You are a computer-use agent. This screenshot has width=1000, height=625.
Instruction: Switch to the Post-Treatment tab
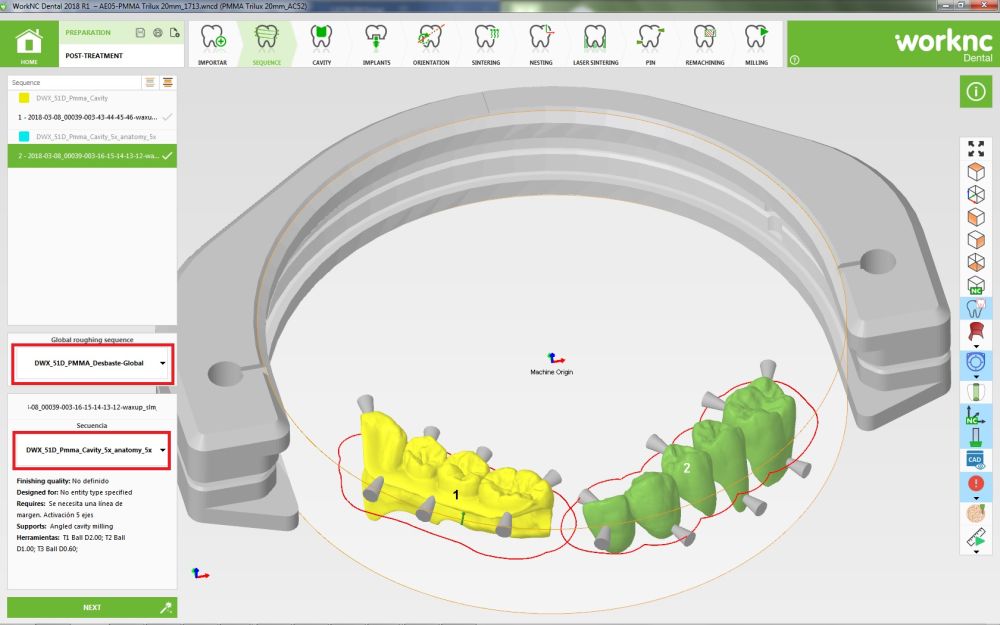[94, 55]
